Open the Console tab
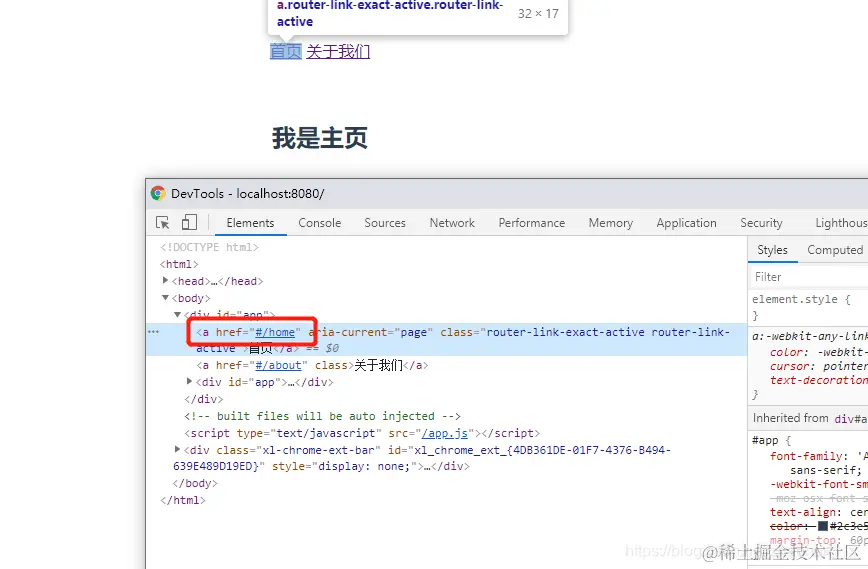The height and width of the screenshot is (569, 868). tap(319, 223)
